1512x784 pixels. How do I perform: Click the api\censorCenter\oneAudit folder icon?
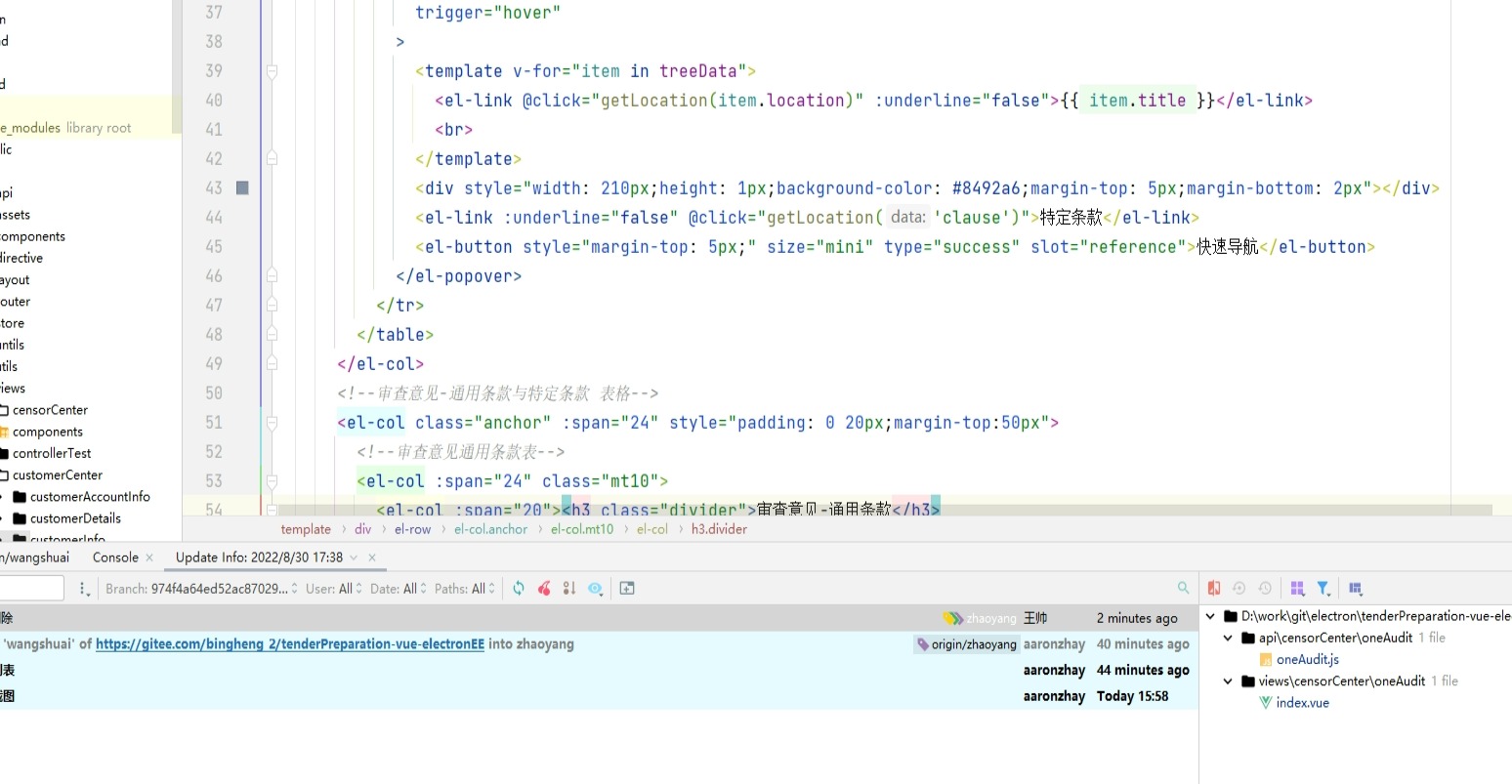point(1248,639)
